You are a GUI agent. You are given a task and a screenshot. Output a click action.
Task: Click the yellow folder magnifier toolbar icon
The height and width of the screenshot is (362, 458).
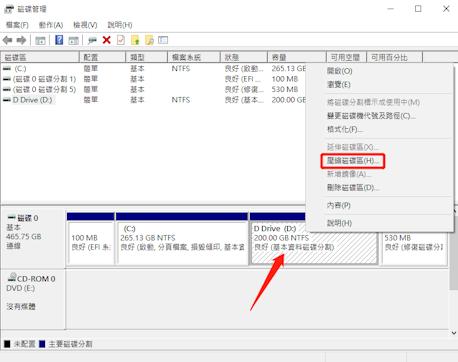click(x=149, y=40)
